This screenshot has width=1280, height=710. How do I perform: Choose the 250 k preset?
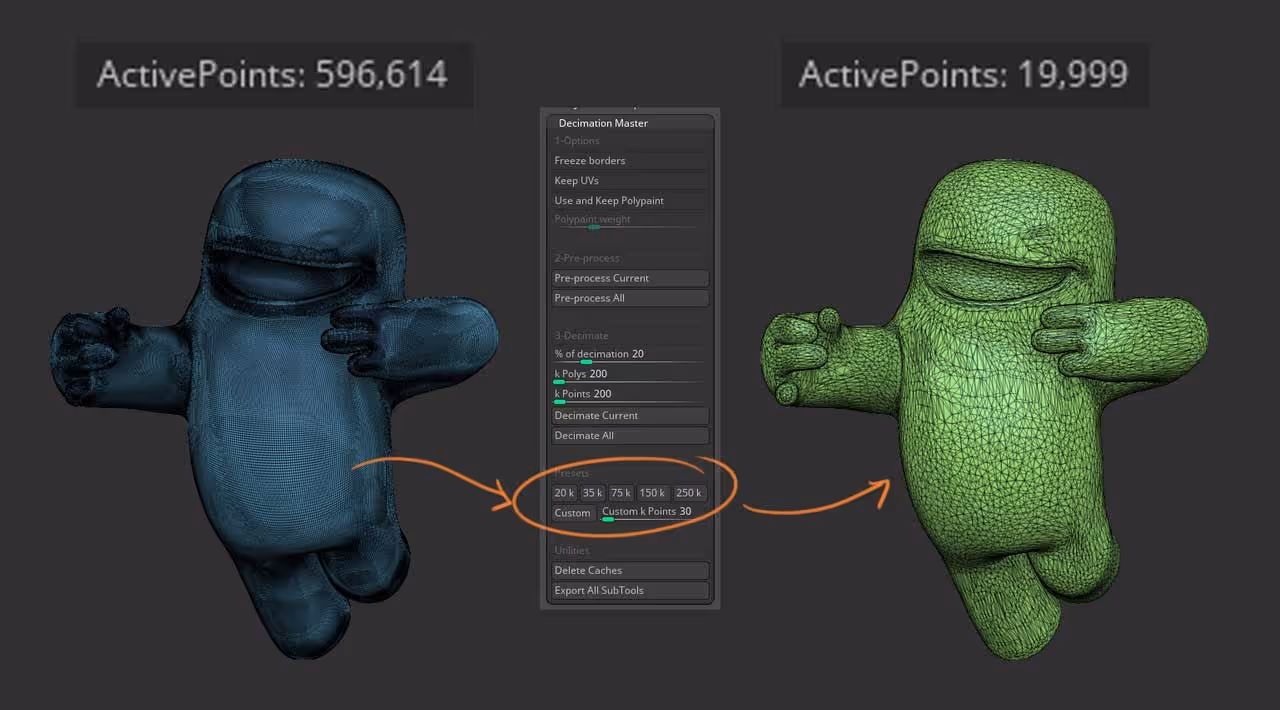(x=689, y=493)
